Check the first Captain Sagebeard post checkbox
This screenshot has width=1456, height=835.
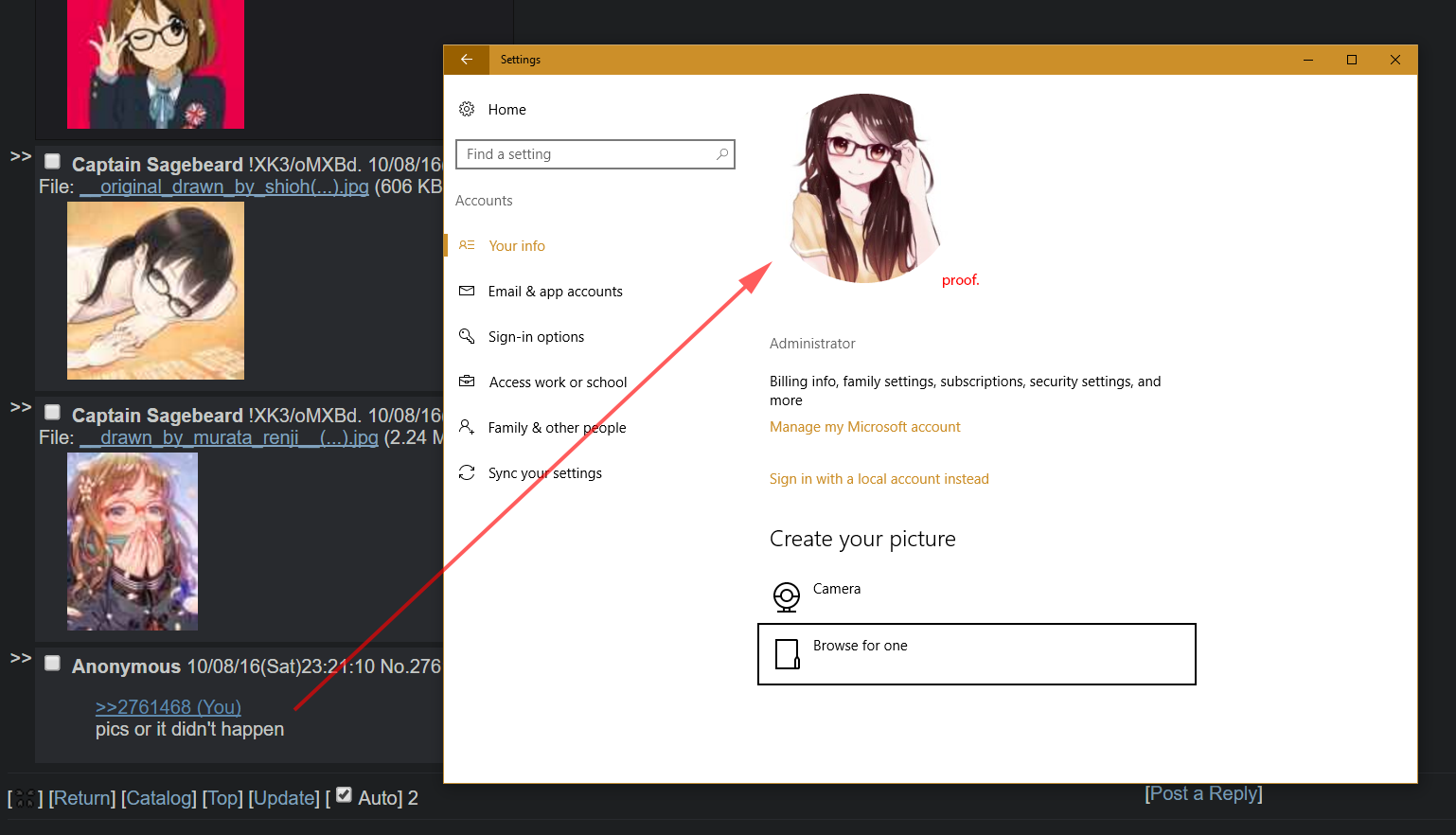pyautogui.click(x=53, y=162)
